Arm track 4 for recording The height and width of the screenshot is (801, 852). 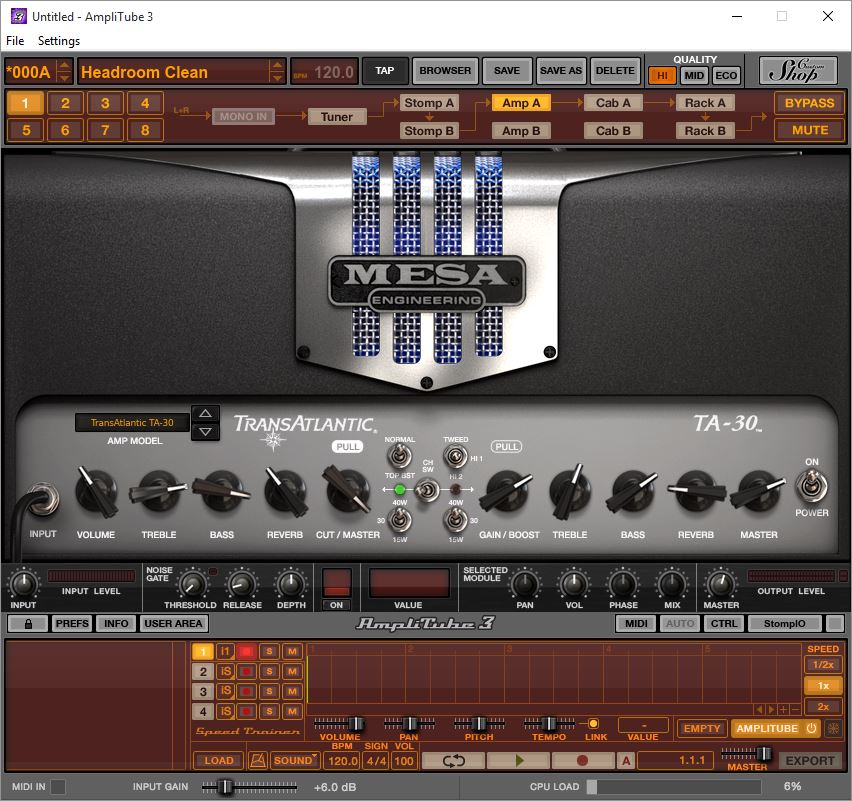(246, 711)
